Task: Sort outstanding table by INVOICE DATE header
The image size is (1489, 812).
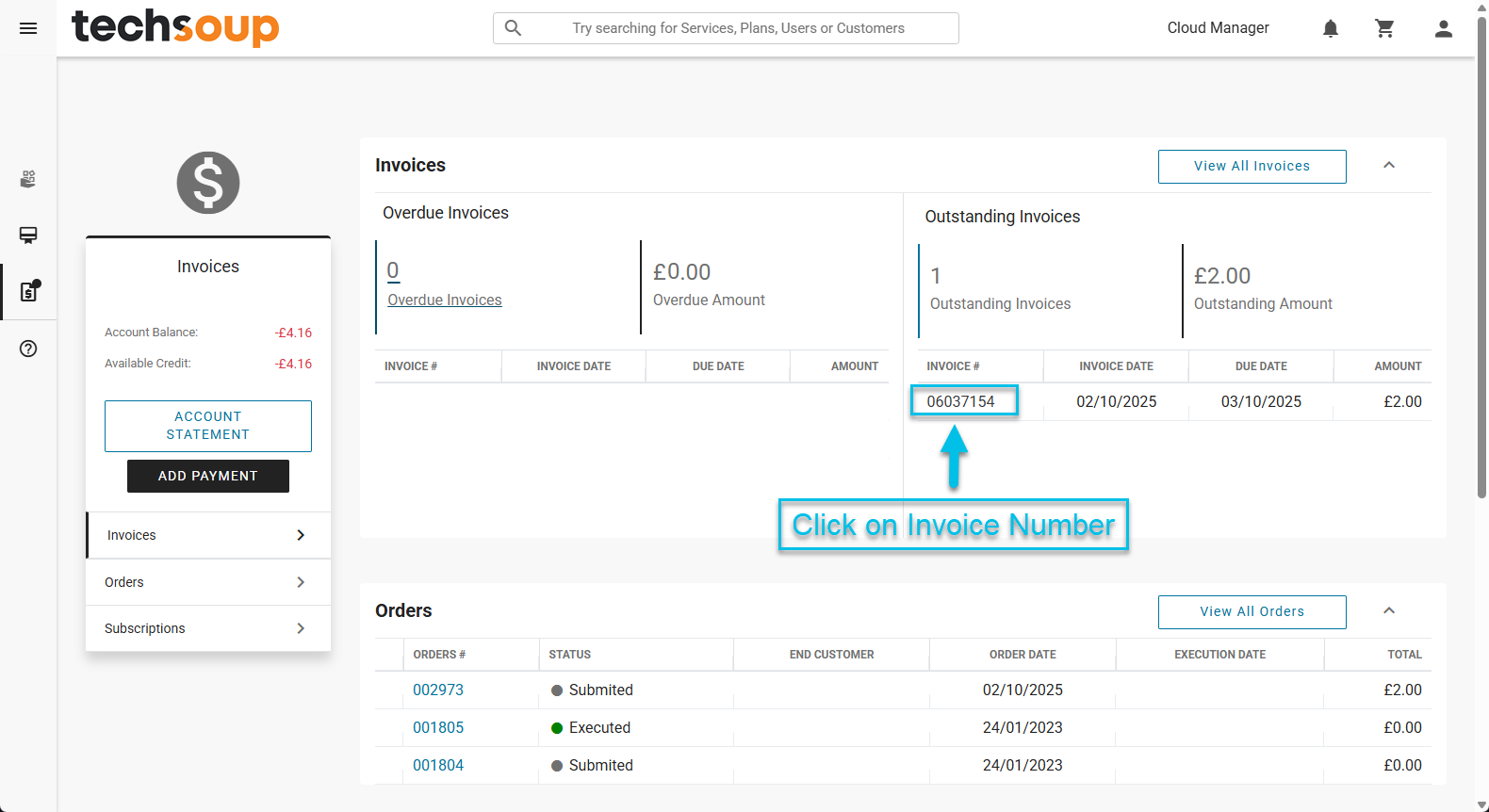Action: pos(1116,366)
